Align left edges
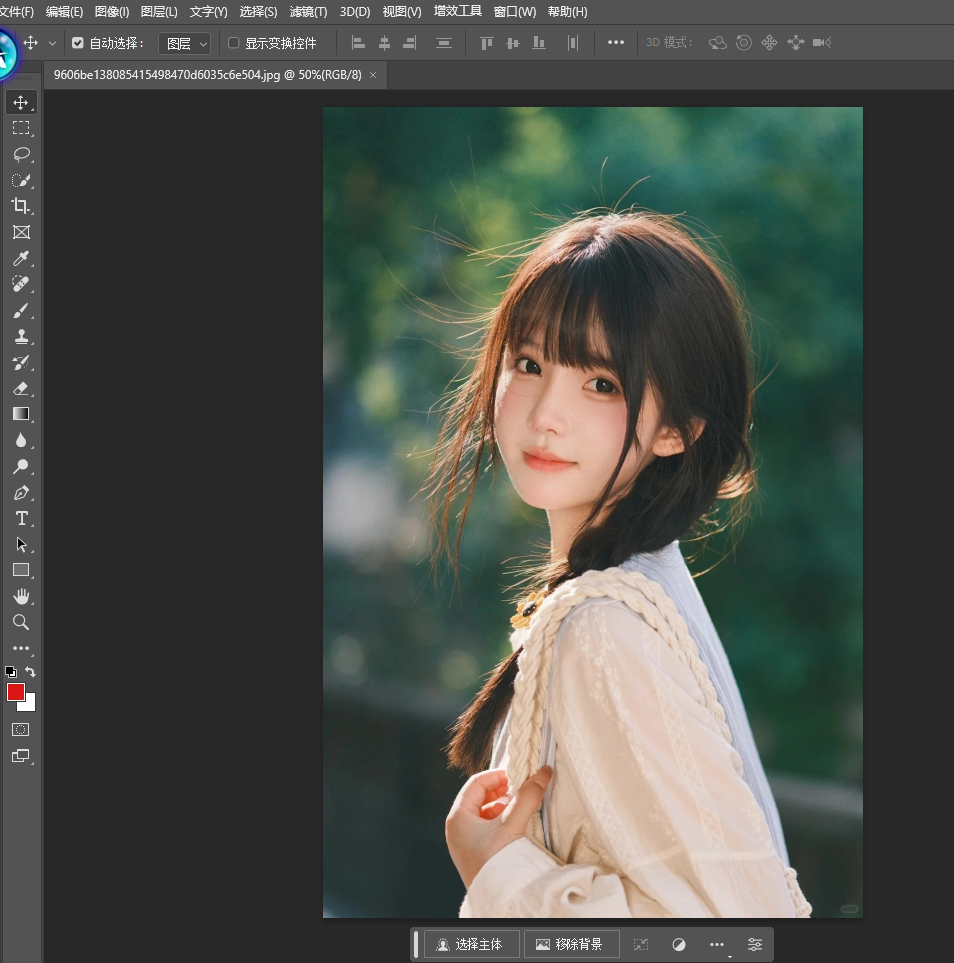 click(x=358, y=43)
